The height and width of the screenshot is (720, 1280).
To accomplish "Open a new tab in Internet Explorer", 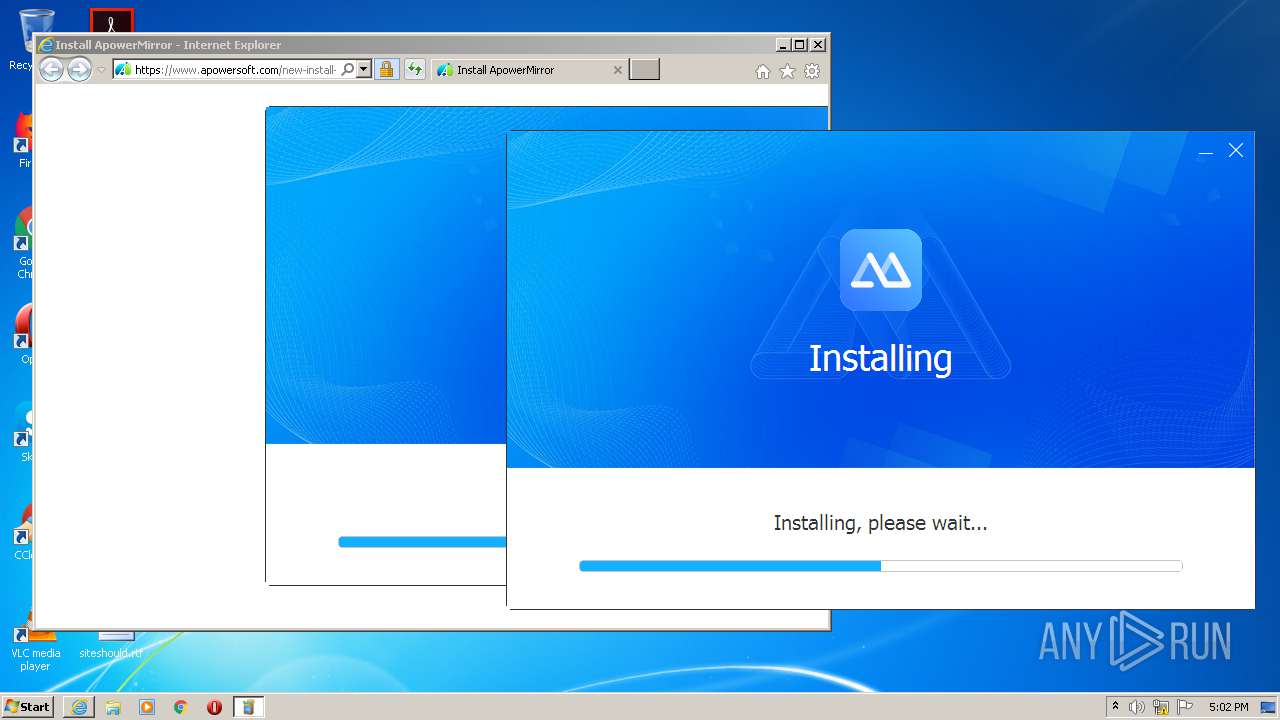I will pyautogui.click(x=644, y=69).
